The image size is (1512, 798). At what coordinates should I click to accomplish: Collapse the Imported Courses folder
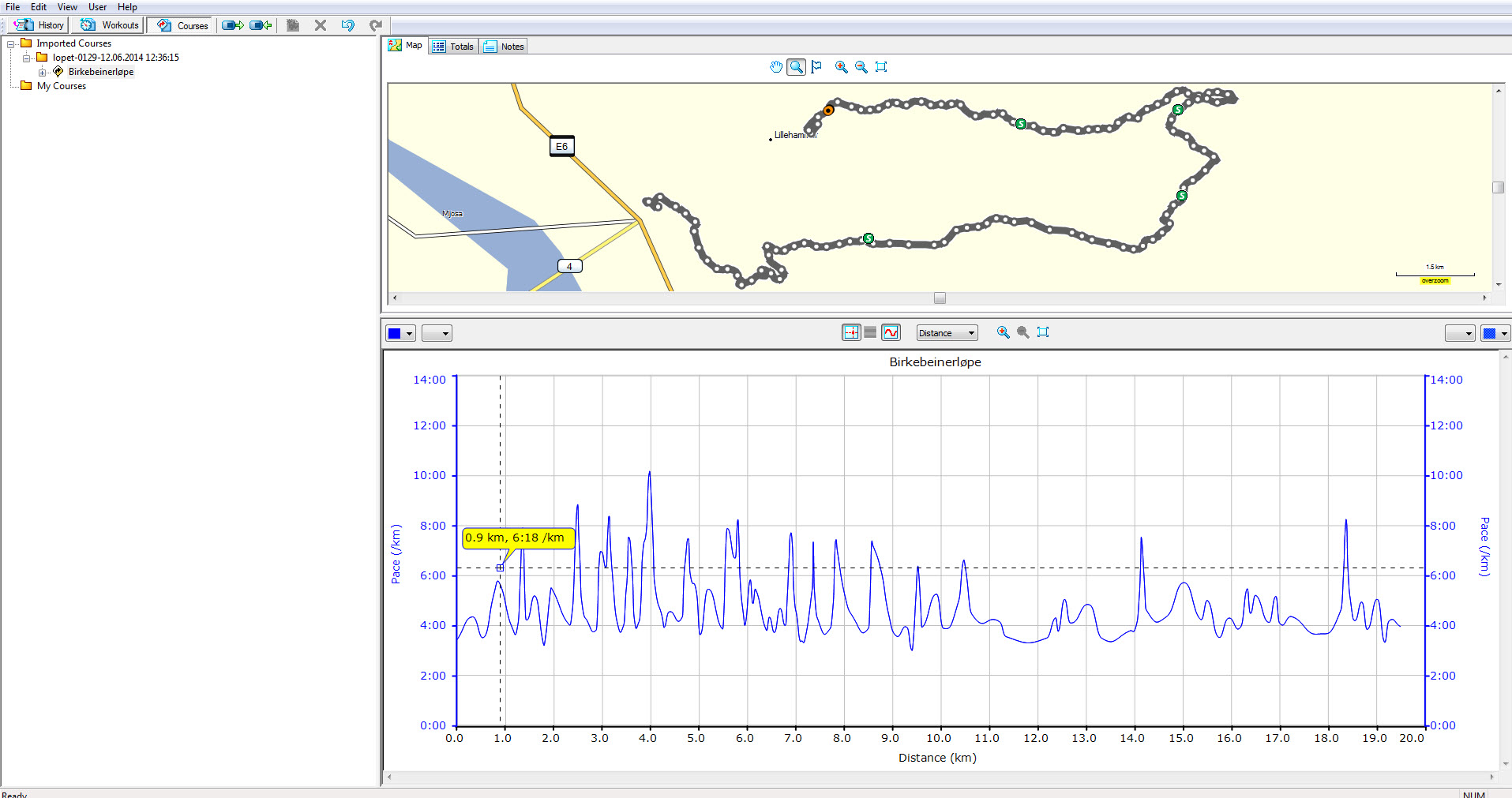pyautogui.click(x=11, y=44)
